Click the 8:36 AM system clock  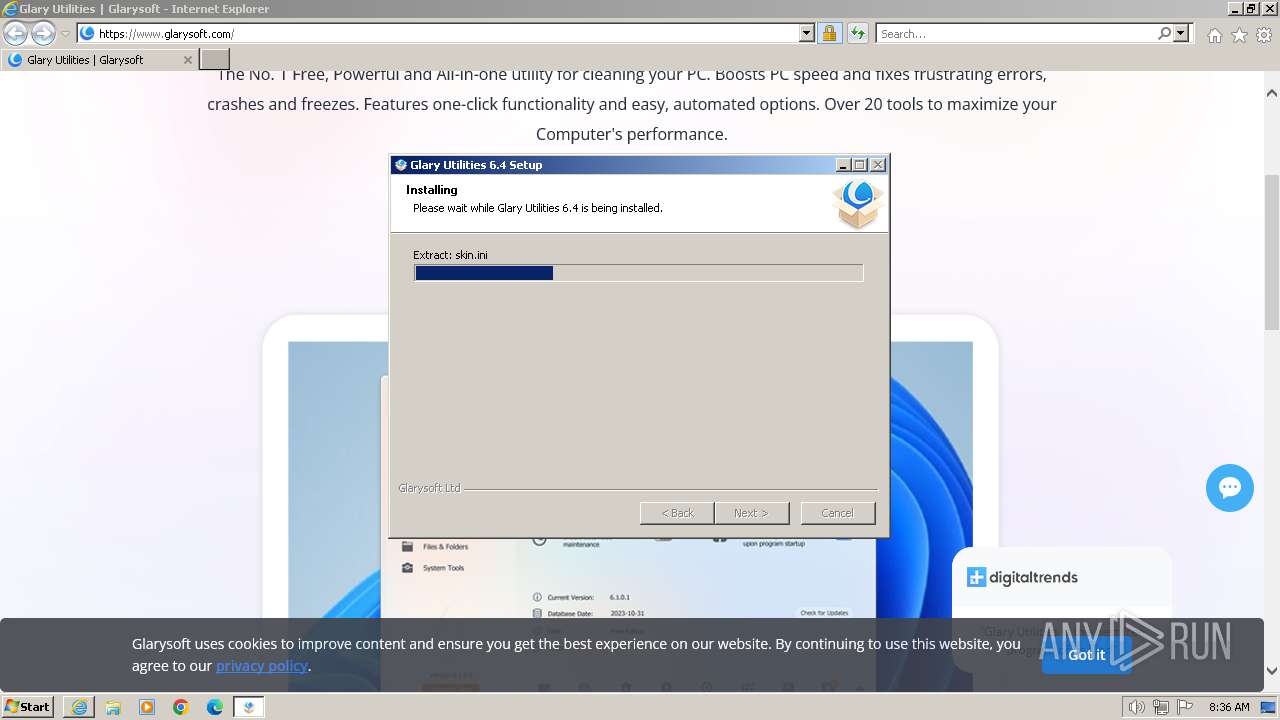(x=1229, y=707)
